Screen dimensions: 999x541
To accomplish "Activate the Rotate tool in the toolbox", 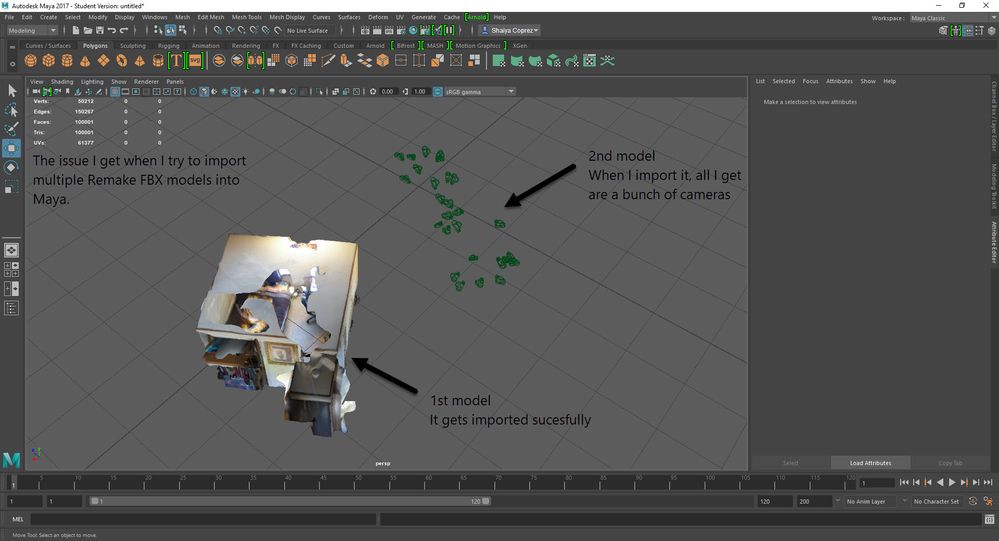I will [x=11, y=168].
